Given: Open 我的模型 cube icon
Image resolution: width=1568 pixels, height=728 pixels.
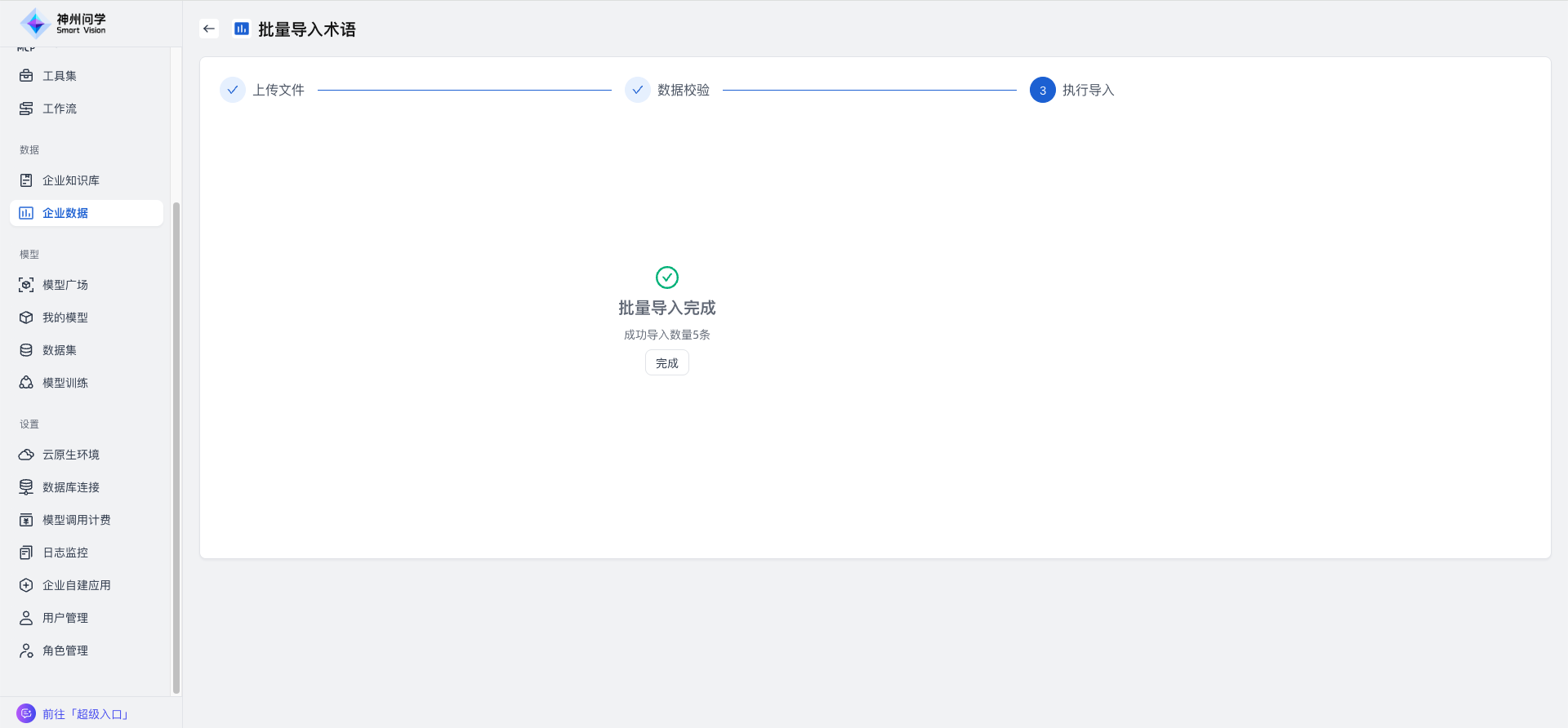Looking at the screenshot, I should (x=26, y=317).
